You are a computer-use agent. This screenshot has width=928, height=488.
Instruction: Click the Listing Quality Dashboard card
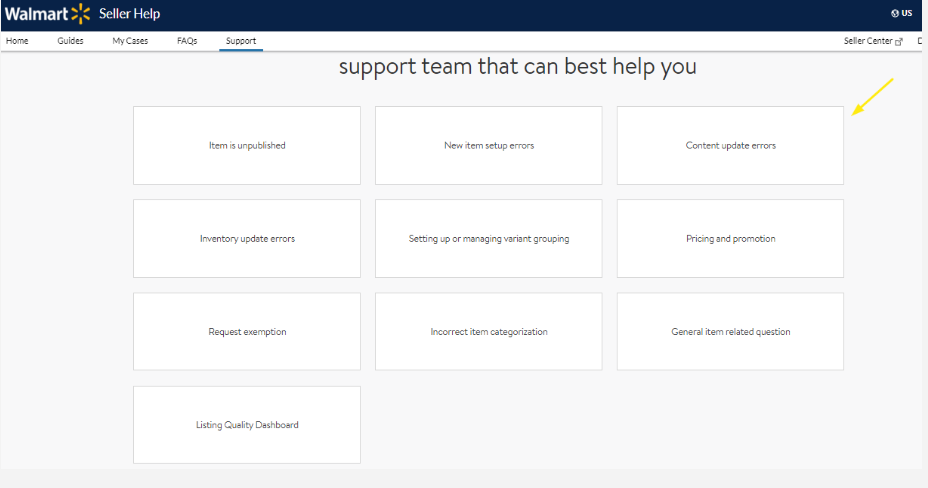pos(247,425)
